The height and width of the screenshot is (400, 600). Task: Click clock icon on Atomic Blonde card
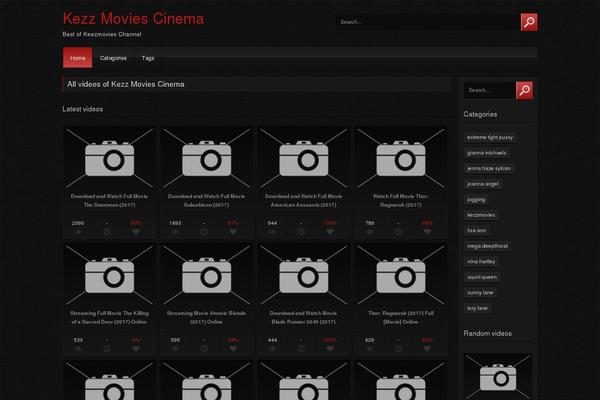tap(204, 349)
